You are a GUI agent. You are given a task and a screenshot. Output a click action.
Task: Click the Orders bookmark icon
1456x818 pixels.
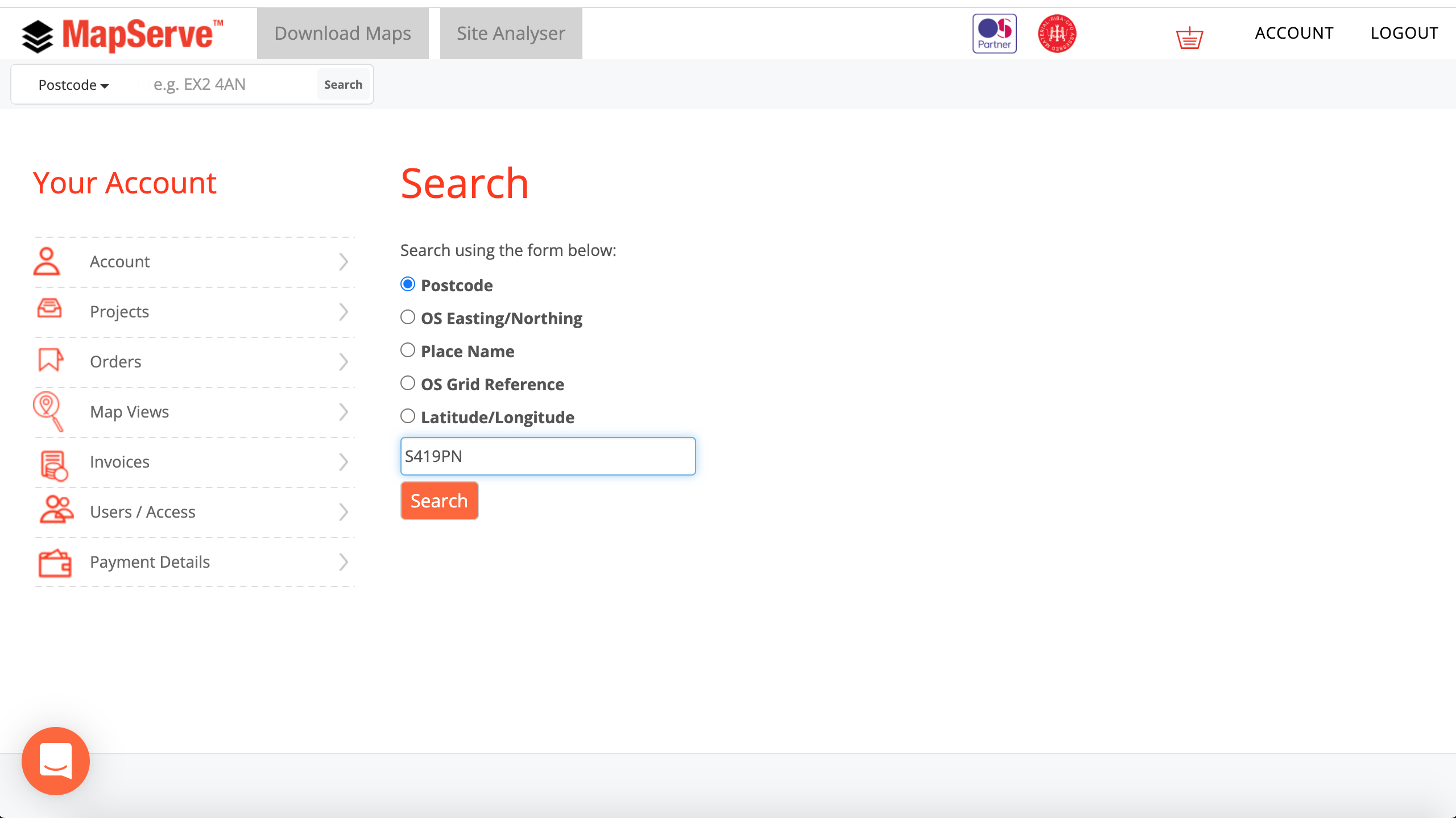[x=49, y=361]
